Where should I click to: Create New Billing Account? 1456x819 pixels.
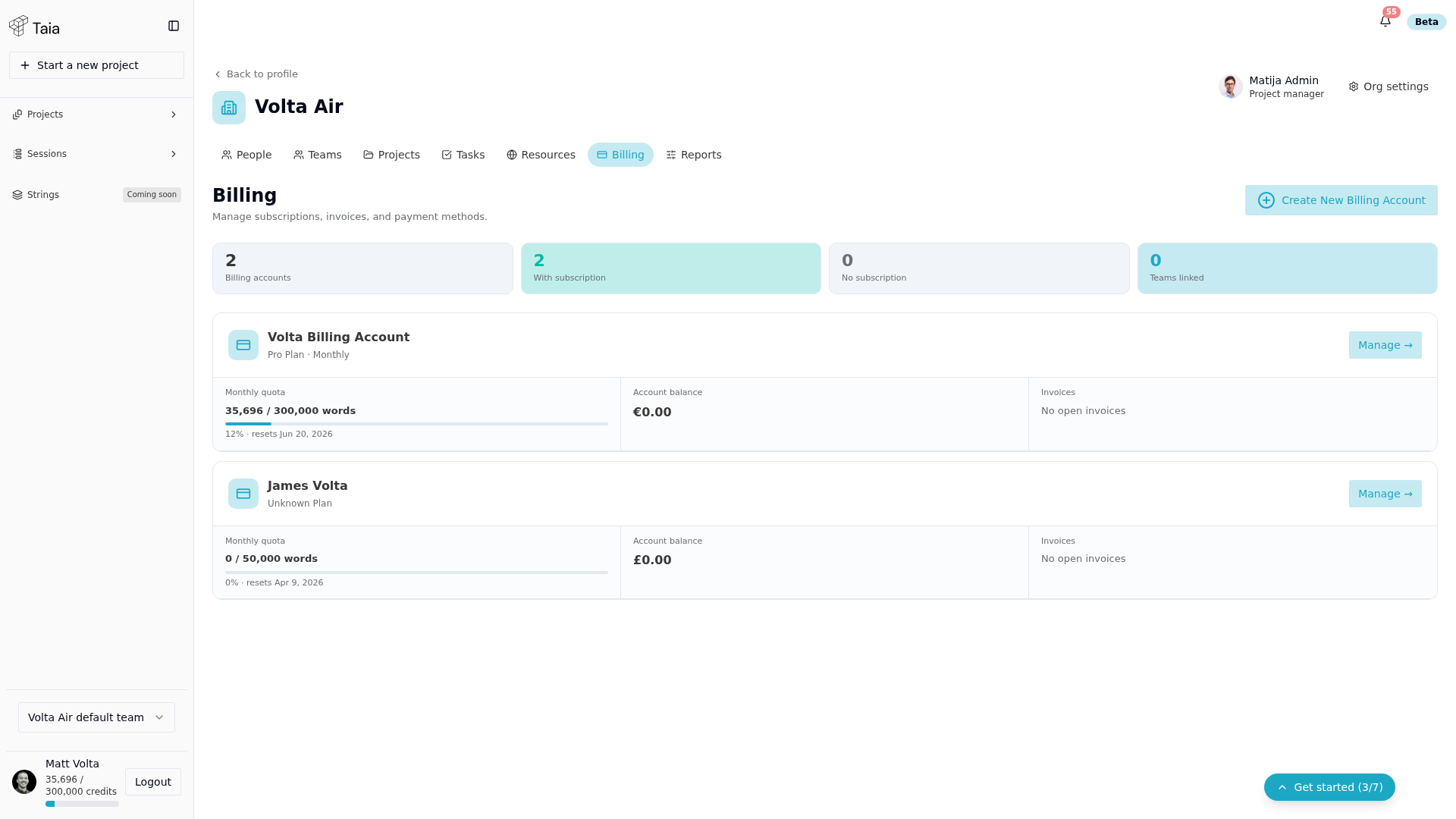[x=1341, y=200]
